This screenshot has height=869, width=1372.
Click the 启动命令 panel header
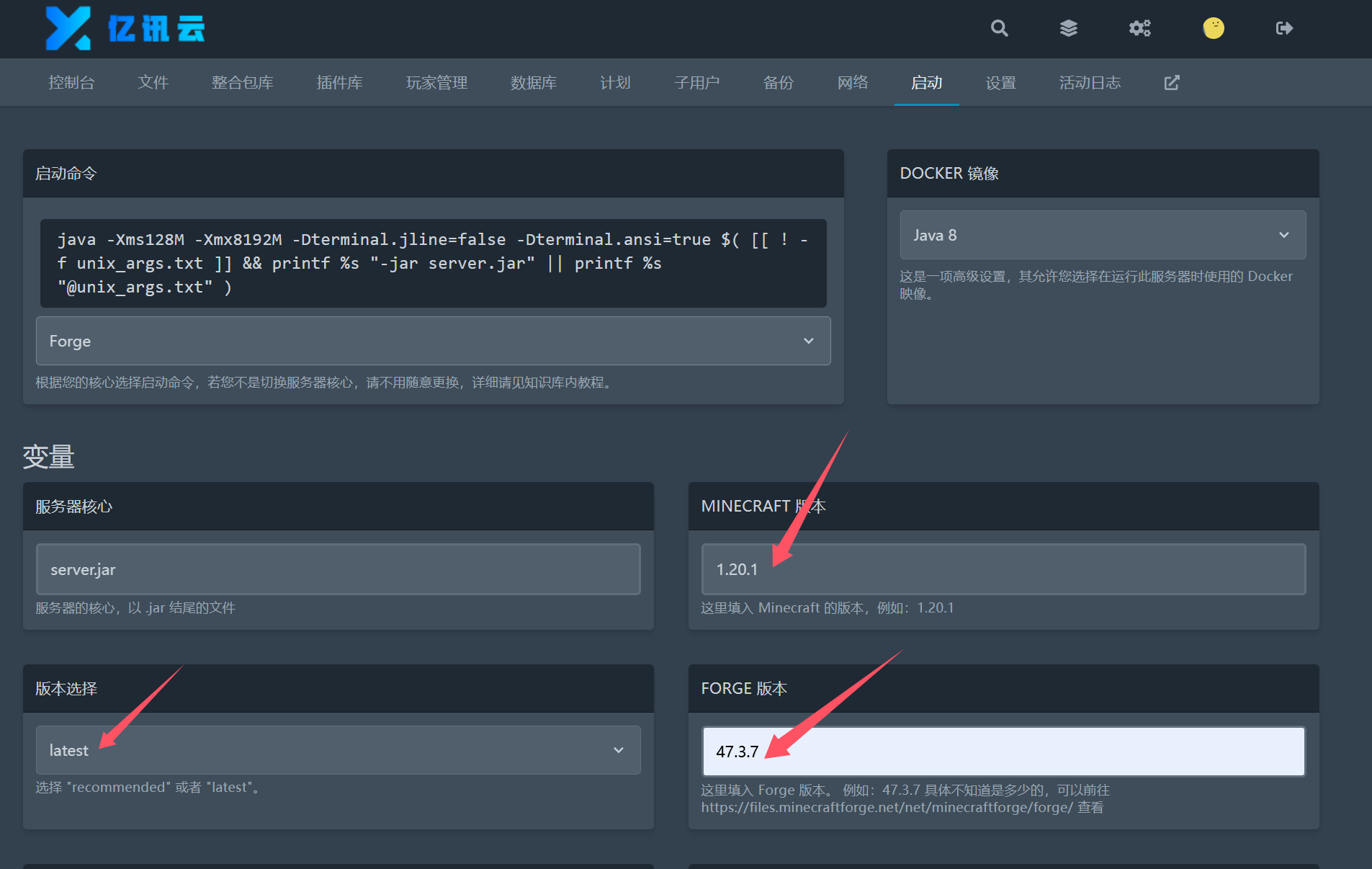(434, 173)
